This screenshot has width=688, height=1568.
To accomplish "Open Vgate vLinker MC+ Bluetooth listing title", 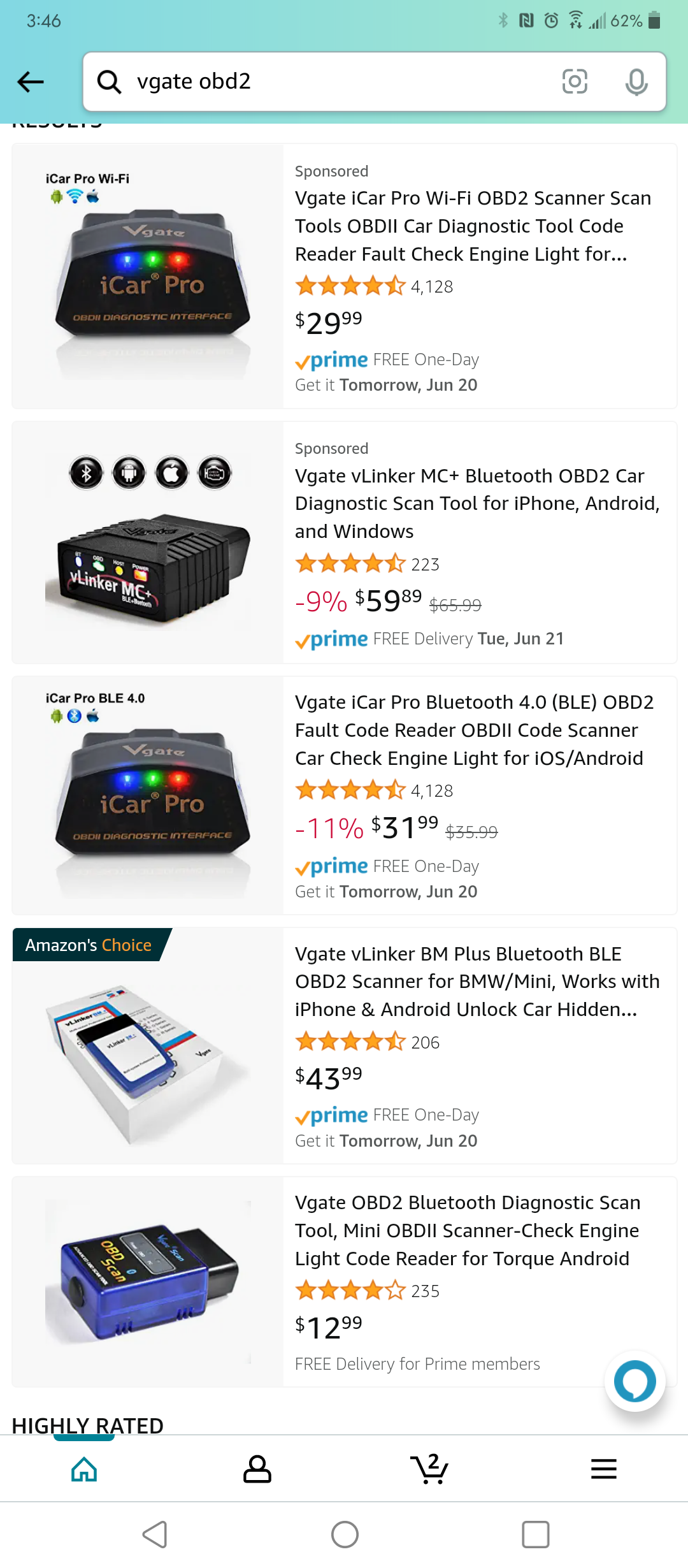I will (x=477, y=504).
